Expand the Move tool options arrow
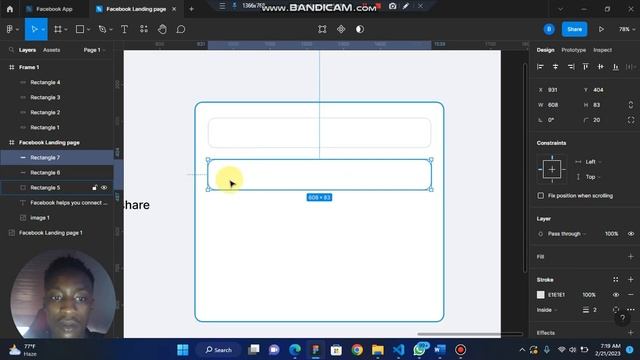The height and width of the screenshot is (360, 640). [43, 30]
